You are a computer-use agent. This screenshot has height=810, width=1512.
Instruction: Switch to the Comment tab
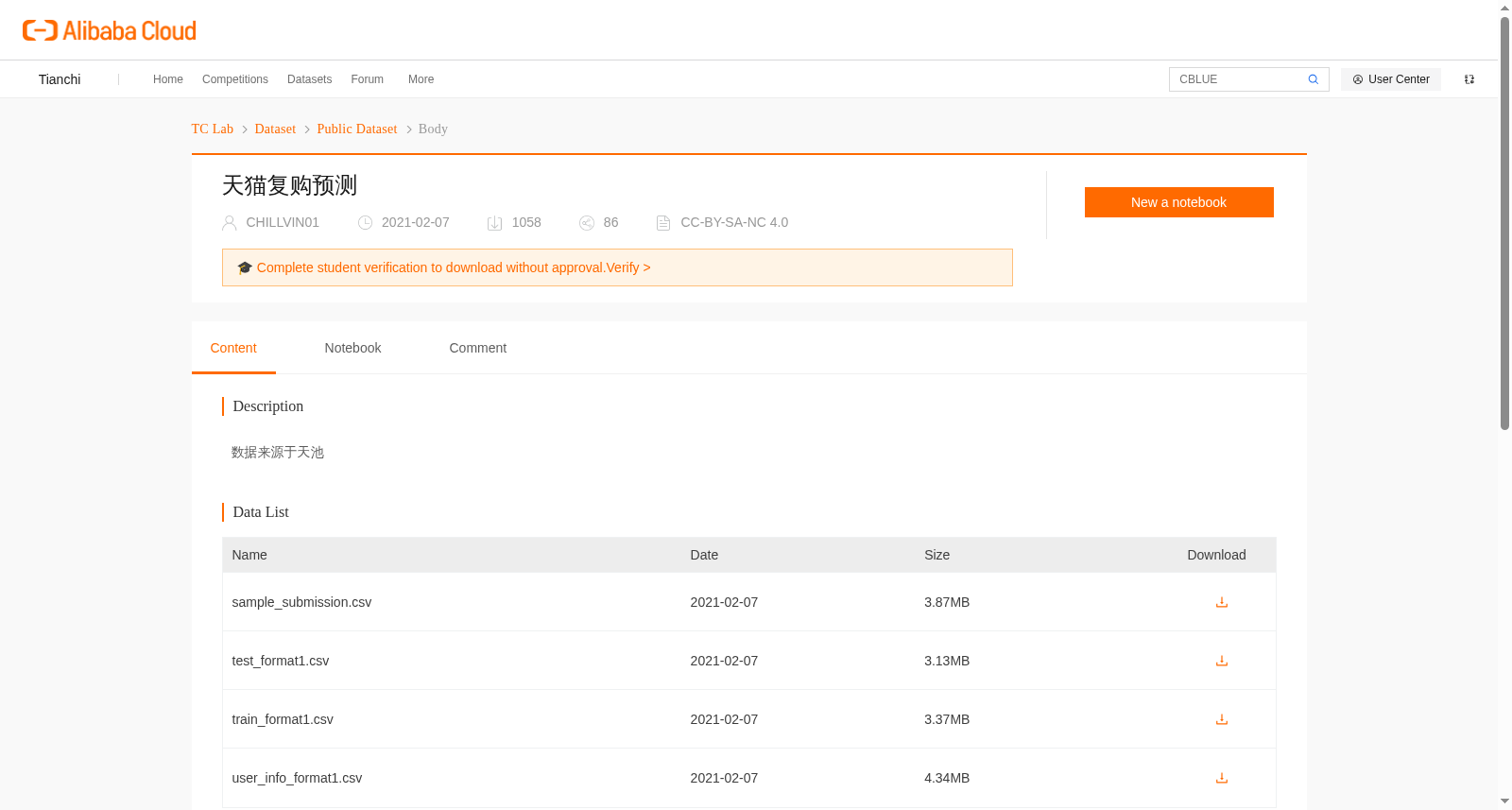click(x=478, y=348)
